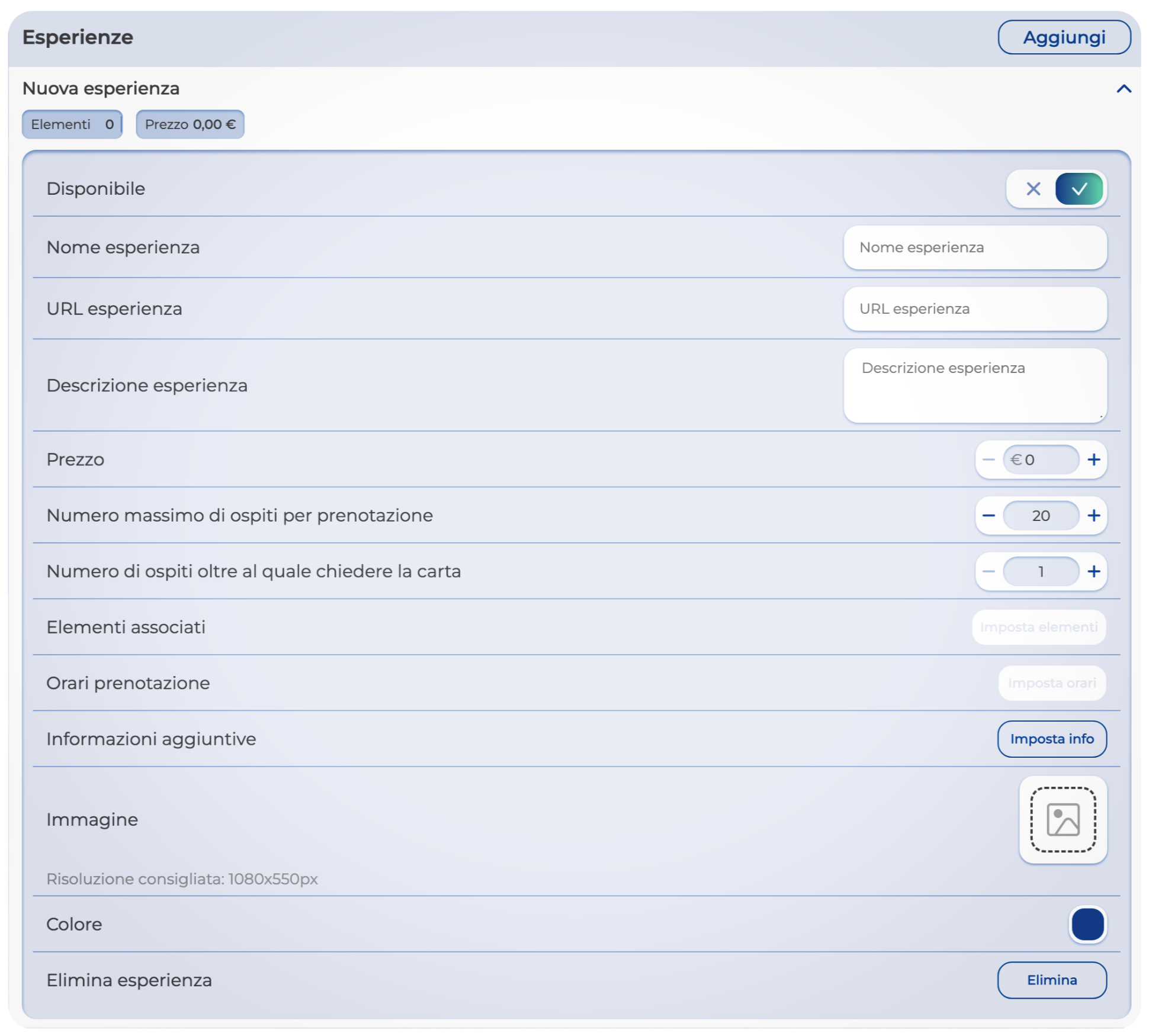Open Imposta info for additional information

pos(1051,739)
